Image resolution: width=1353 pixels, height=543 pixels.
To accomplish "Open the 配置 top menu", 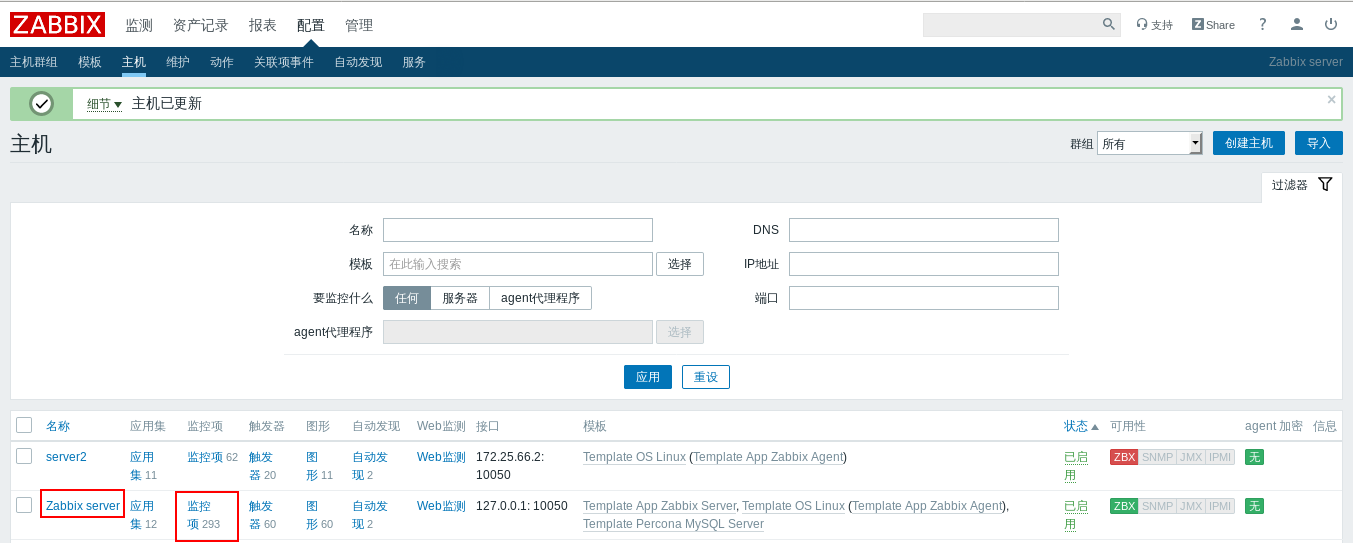I will 311,25.
